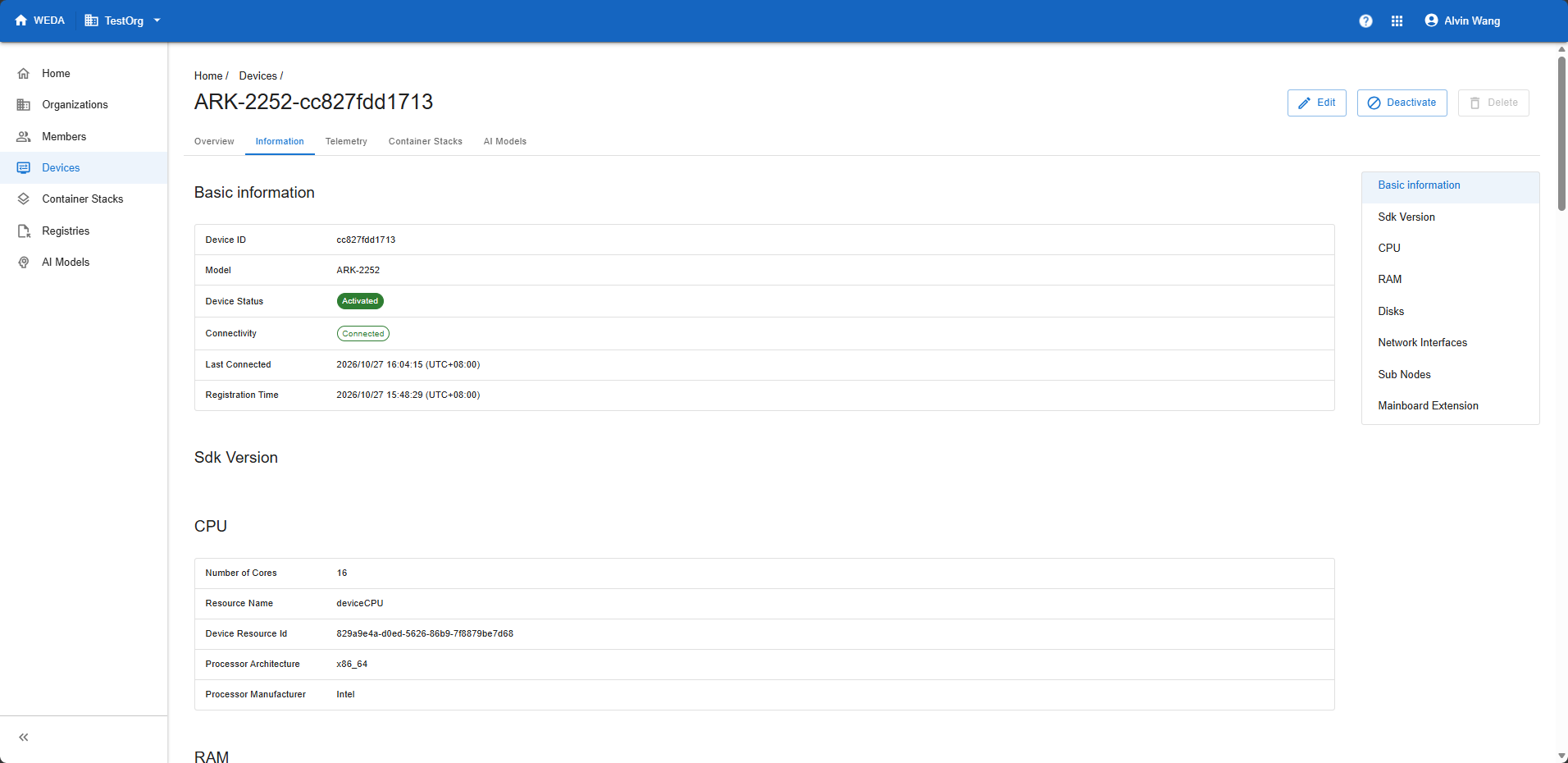
Task: Open the apps grid icon
Action: 1397,21
